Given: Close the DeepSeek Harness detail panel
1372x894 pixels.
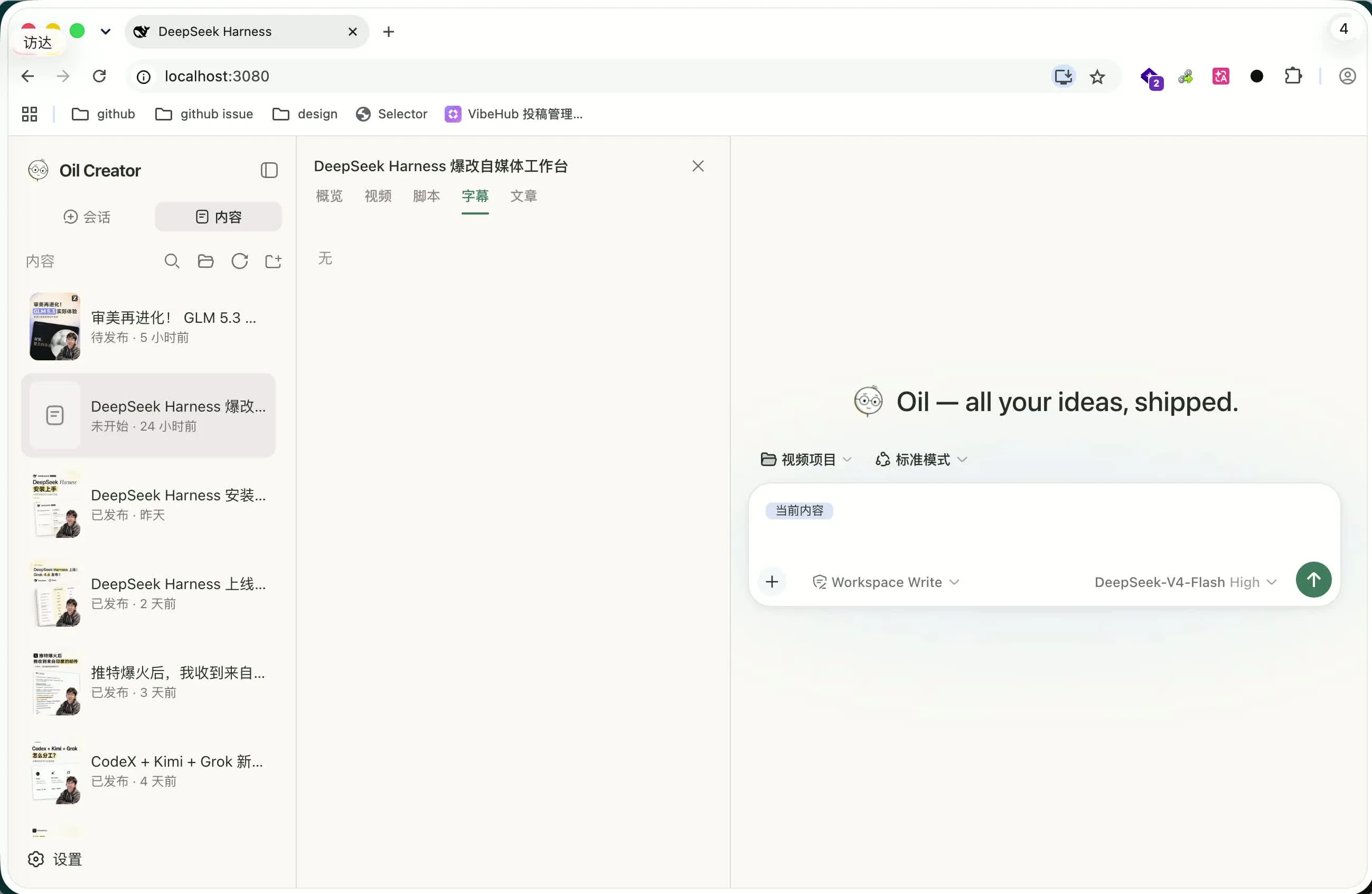Looking at the screenshot, I should (x=698, y=166).
